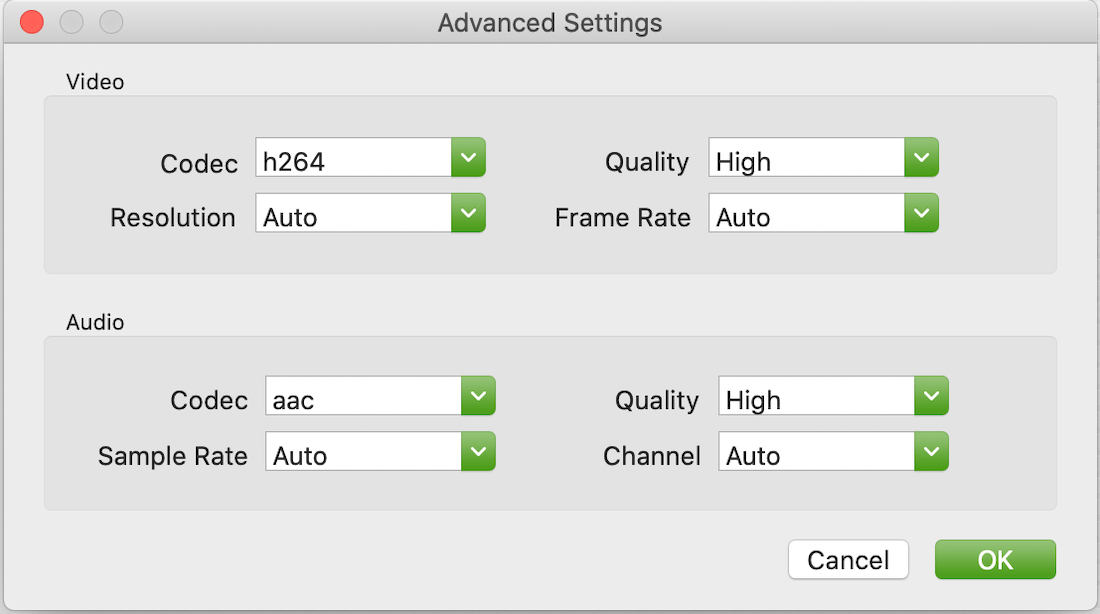
Task: Expand the Video Quality dropdown arrow
Action: coord(921,157)
